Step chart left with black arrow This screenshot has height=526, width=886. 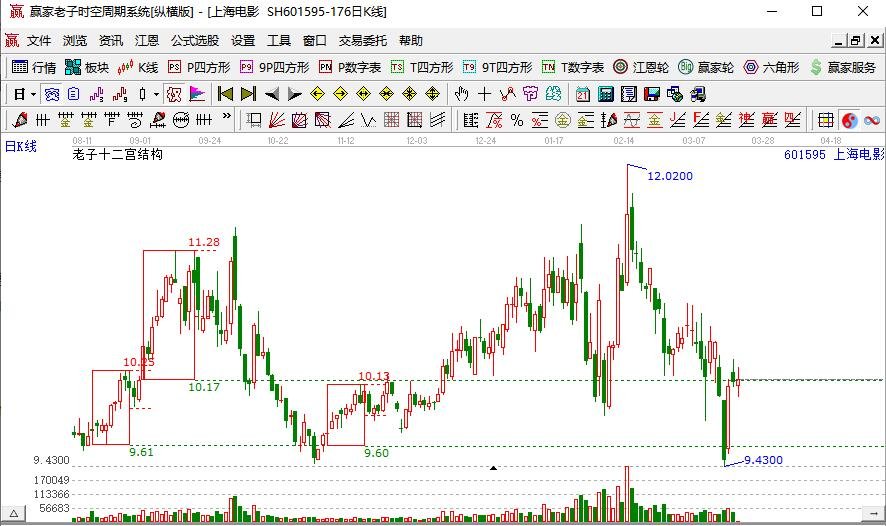pos(272,94)
